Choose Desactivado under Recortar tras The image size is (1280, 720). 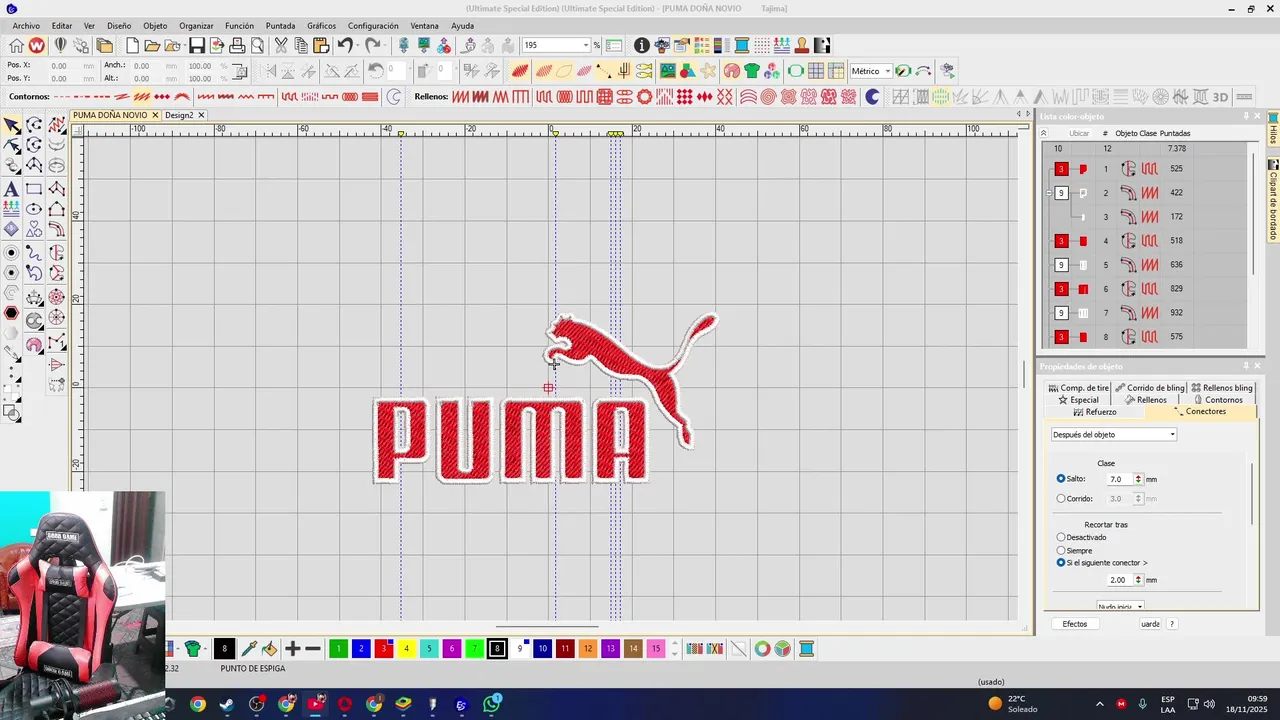[x=1061, y=537]
